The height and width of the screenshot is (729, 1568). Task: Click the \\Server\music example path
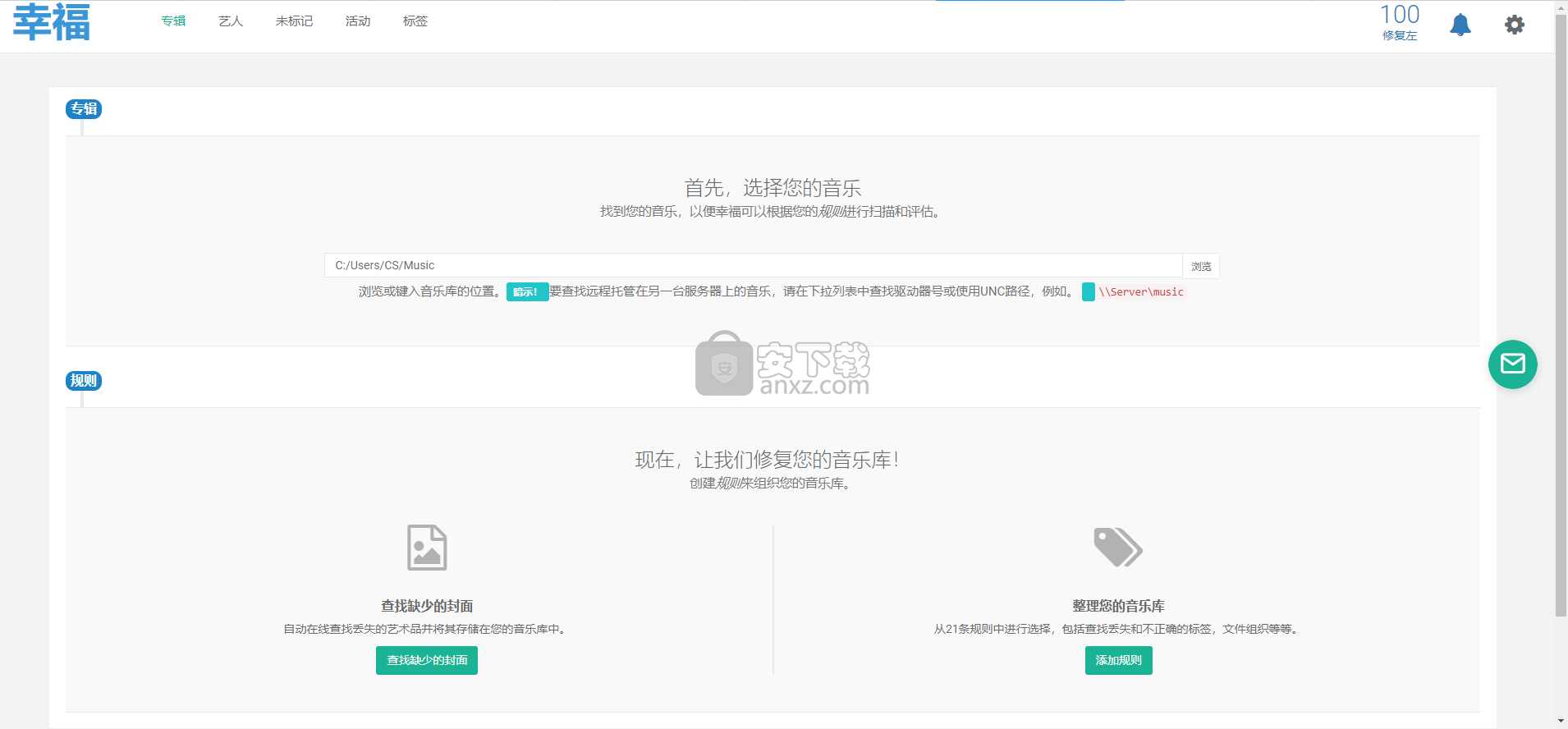[1141, 292]
